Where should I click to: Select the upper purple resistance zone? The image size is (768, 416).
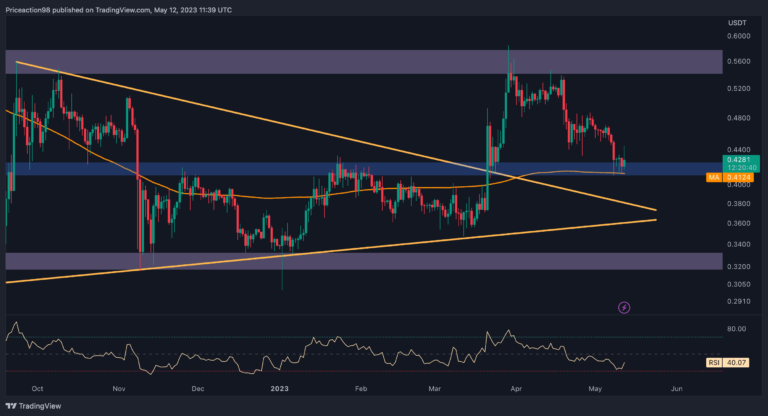pos(364,62)
